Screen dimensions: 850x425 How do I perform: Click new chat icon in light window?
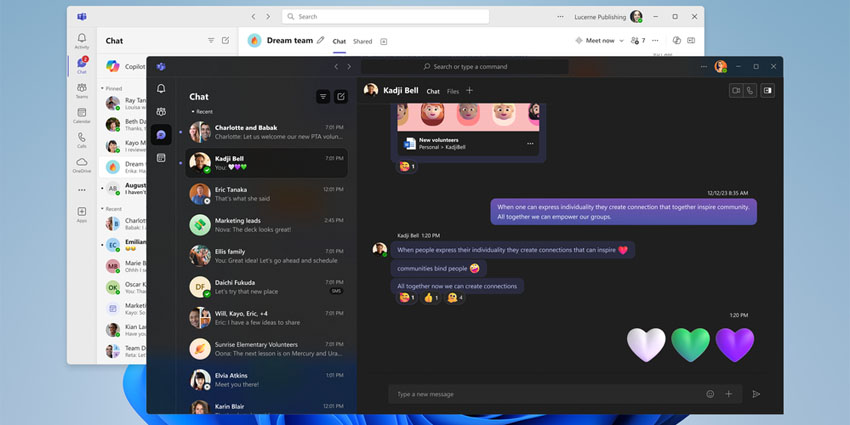tap(226, 41)
